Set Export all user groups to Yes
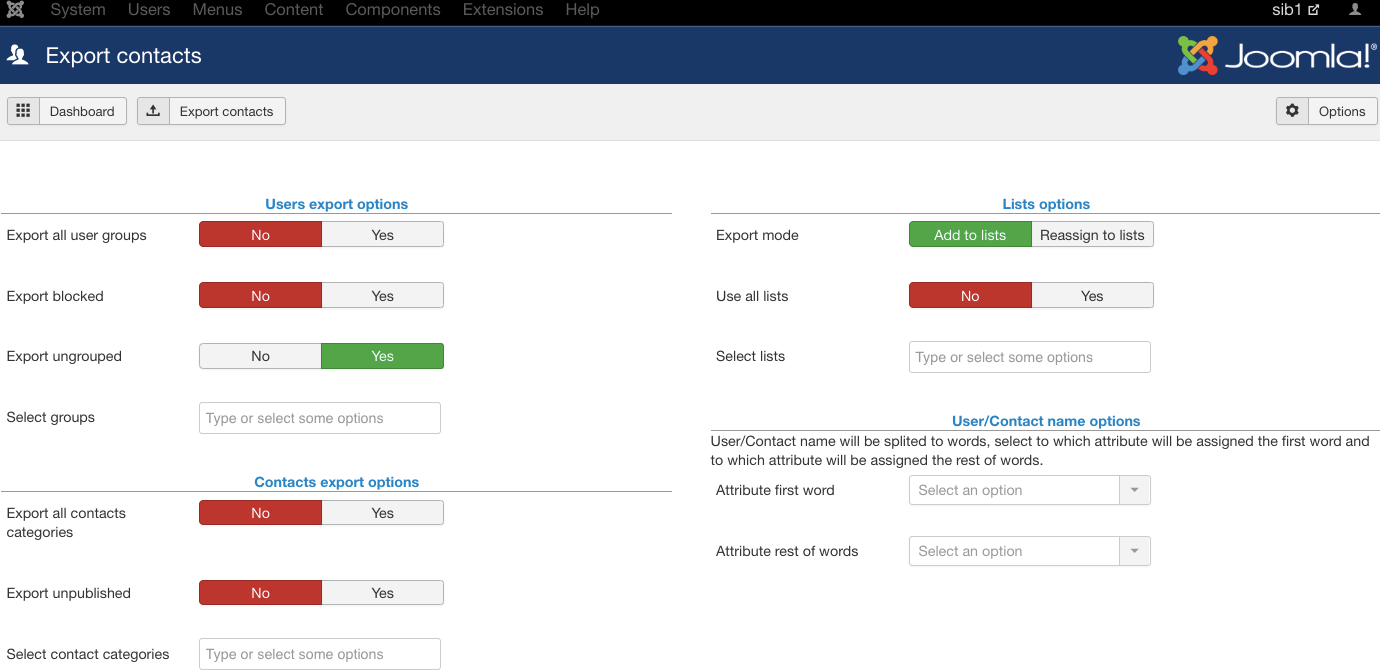1380x670 pixels. click(382, 235)
